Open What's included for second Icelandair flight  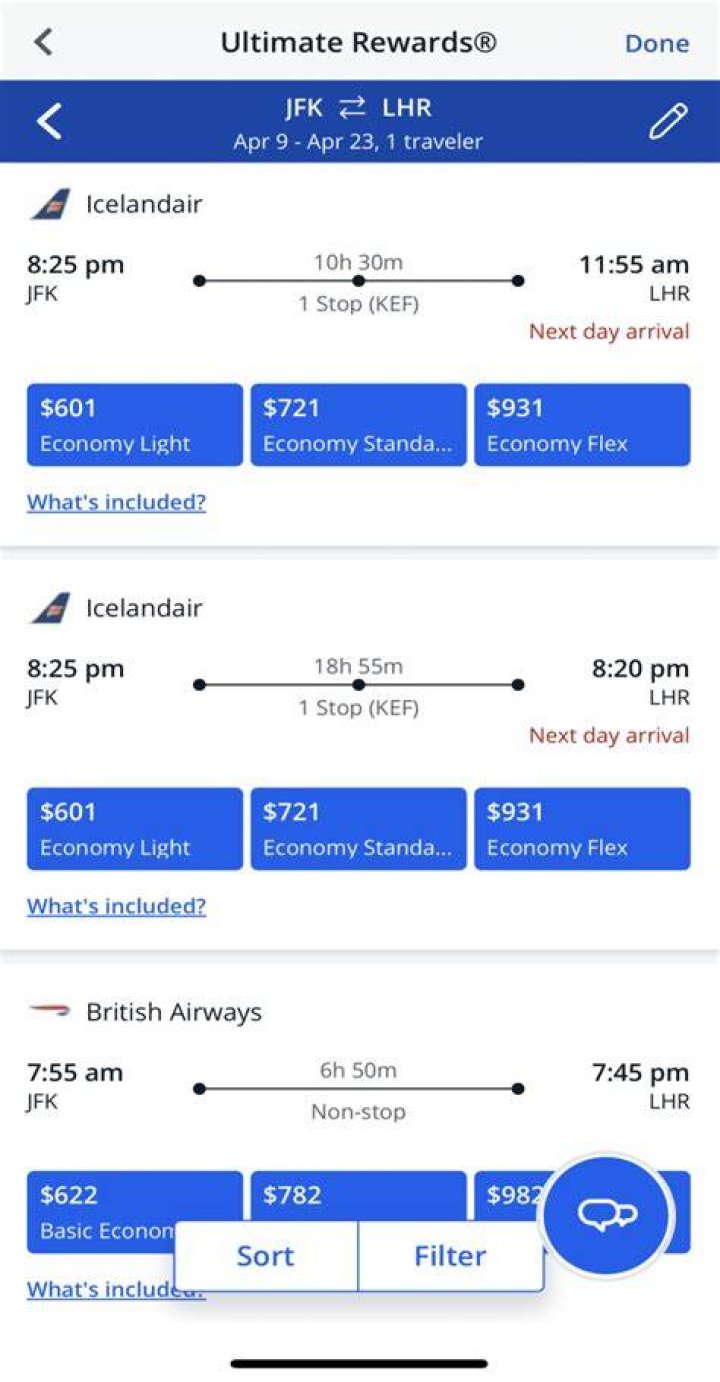click(116, 906)
